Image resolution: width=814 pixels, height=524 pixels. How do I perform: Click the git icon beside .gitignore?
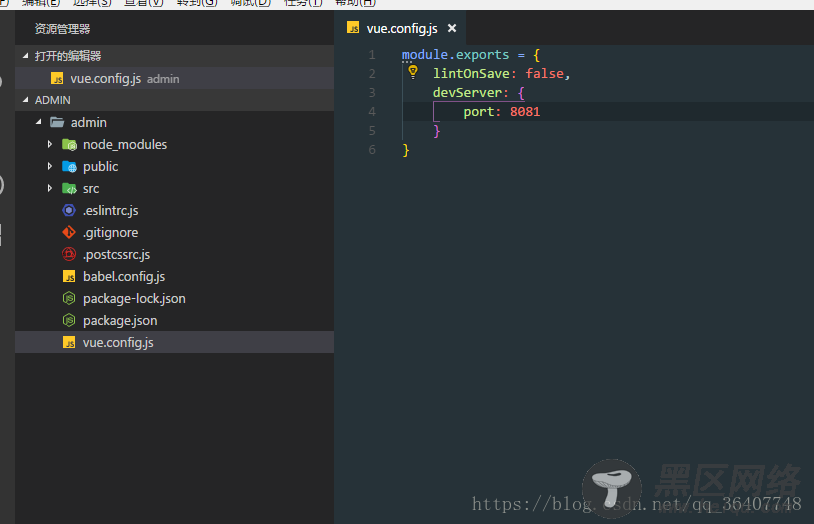click(x=69, y=232)
